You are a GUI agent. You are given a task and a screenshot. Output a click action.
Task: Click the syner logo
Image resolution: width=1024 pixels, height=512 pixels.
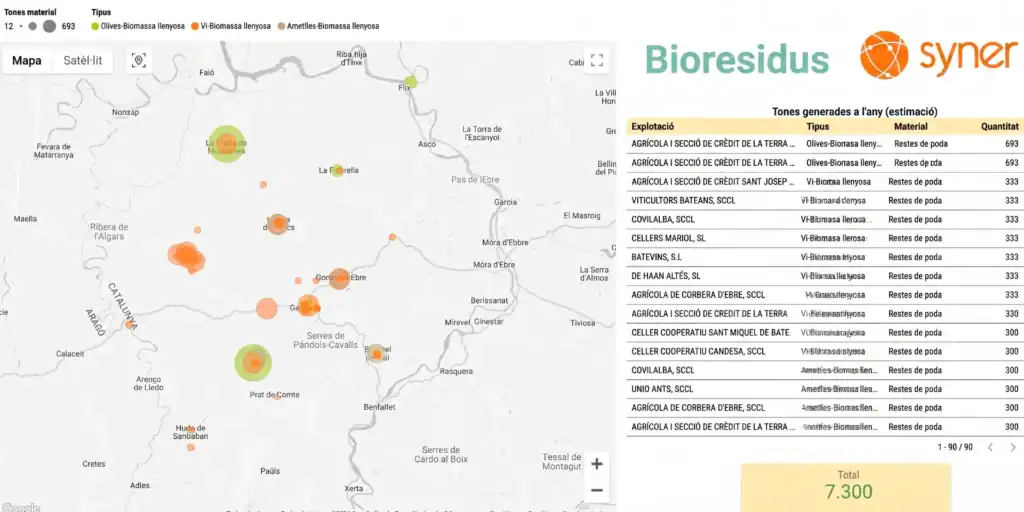[938, 55]
